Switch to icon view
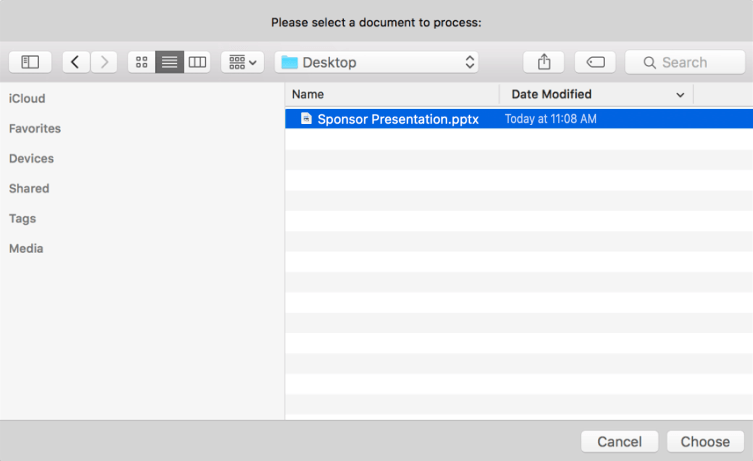The image size is (753, 461). click(142, 62)
